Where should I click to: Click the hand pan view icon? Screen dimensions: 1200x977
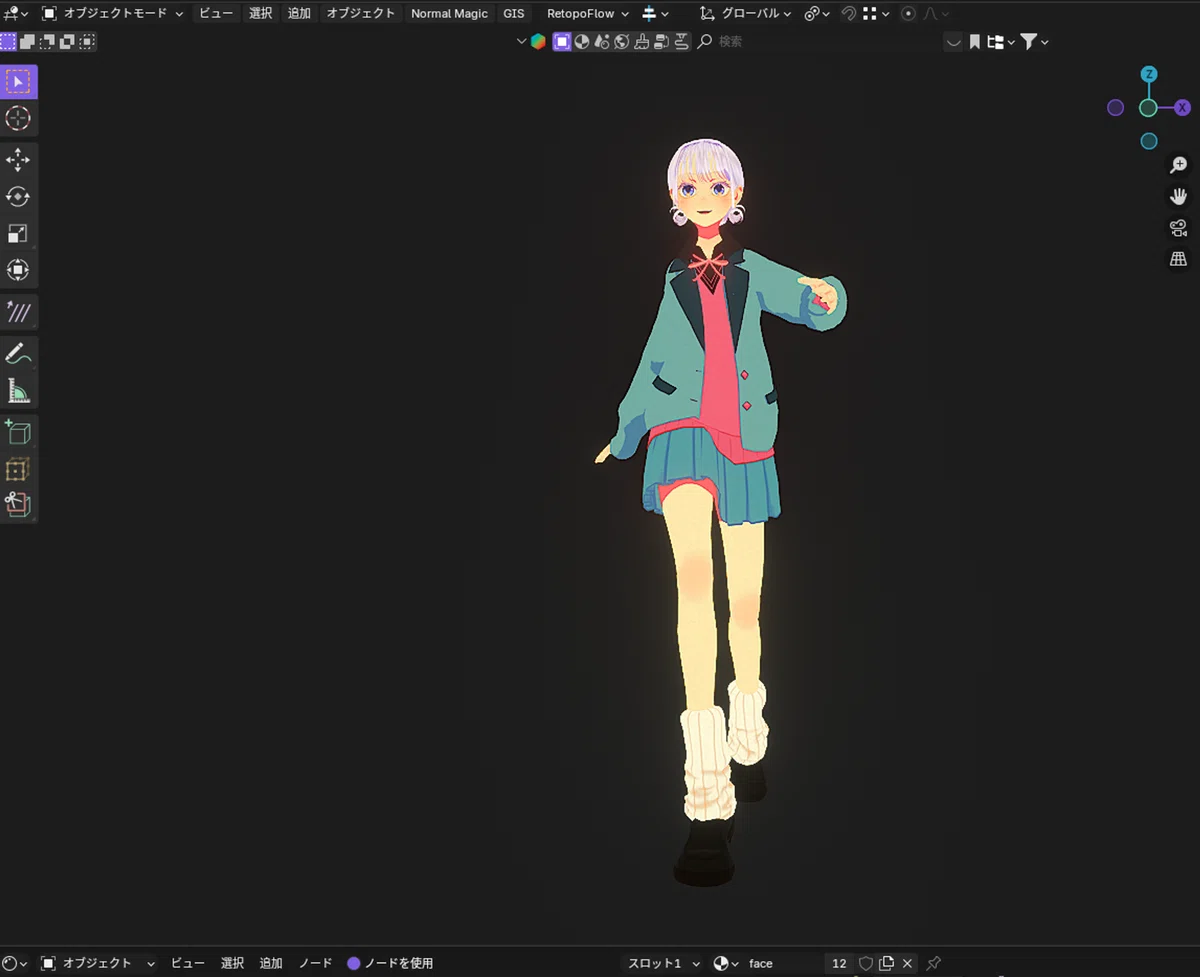tap(1178, 196)
